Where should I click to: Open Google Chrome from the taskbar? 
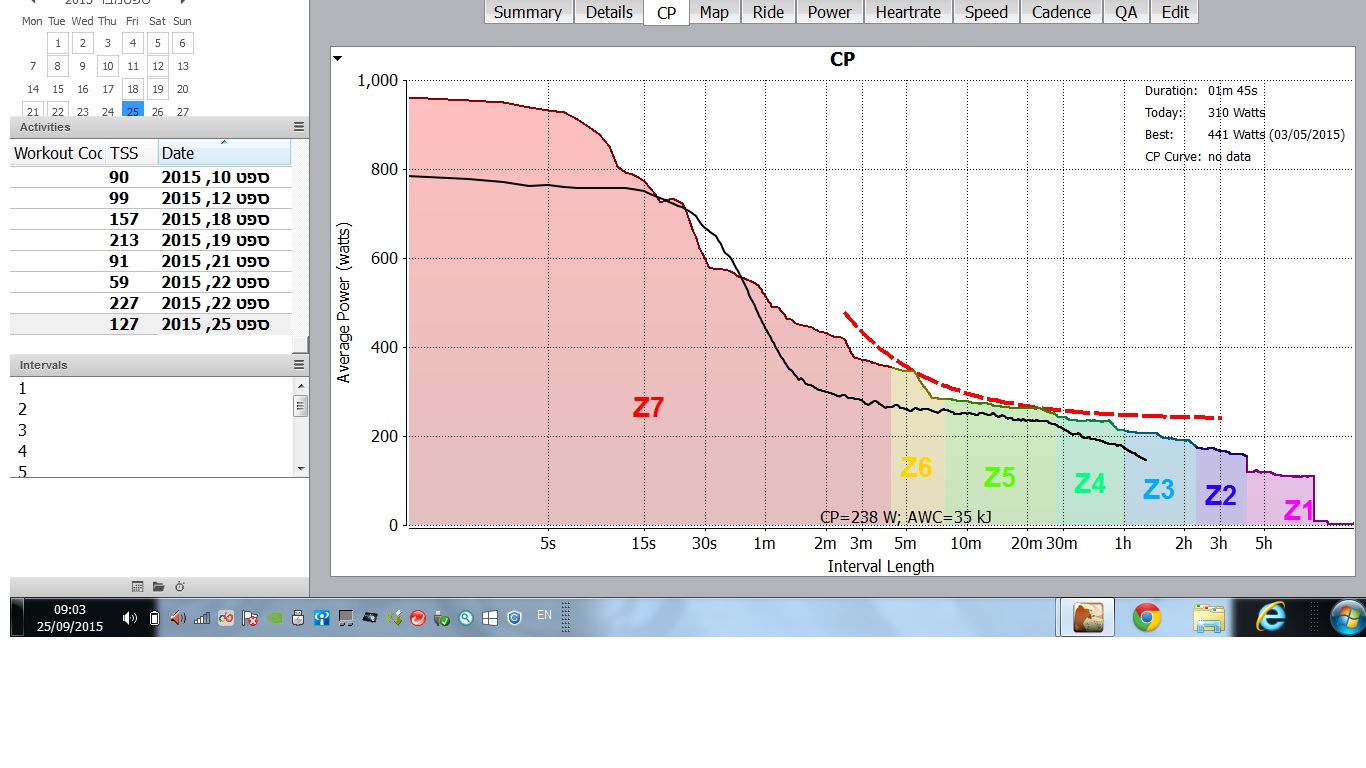click(1147, 618)
